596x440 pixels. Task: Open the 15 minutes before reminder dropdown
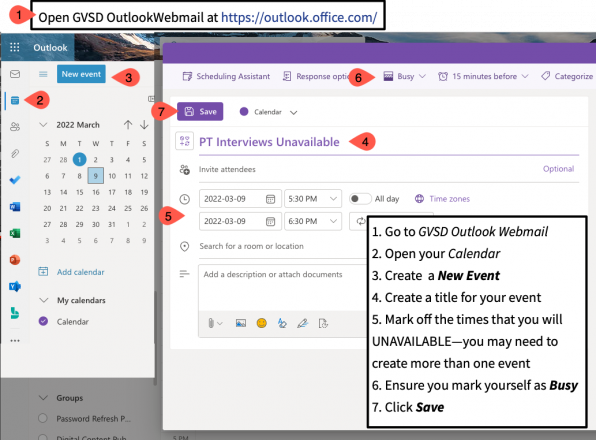(x=483, y=76)
